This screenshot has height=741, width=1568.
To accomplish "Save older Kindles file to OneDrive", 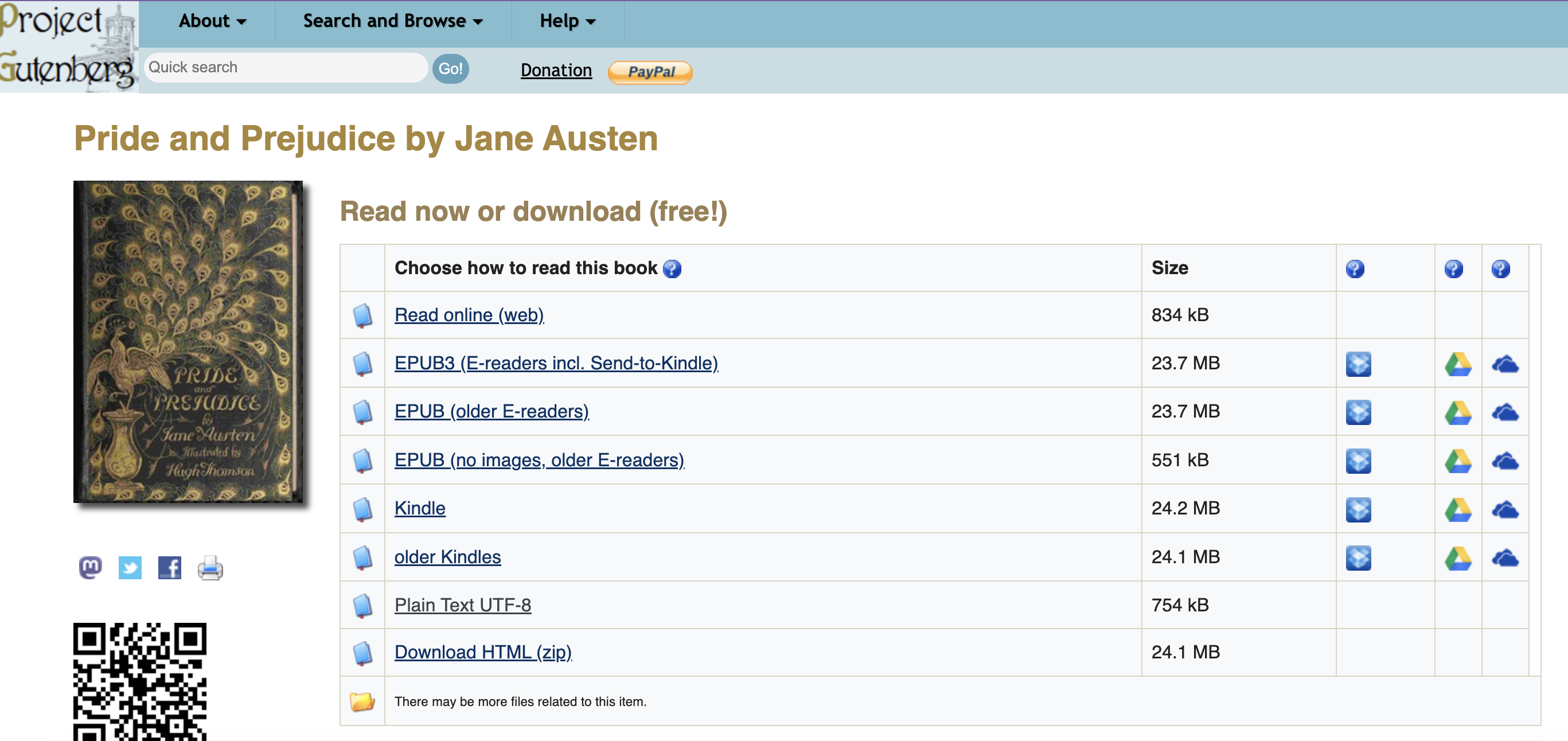I will click(x=1504, y=557).
